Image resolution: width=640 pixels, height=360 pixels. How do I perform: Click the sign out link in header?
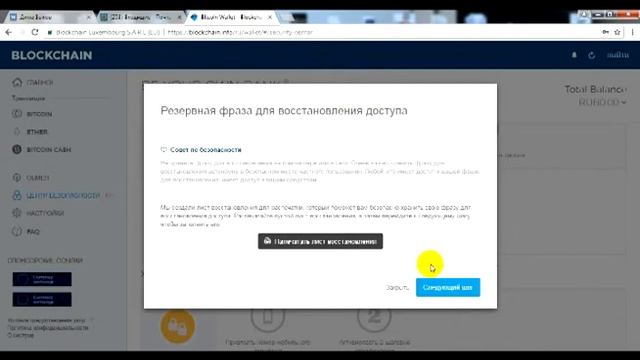click(x=618, y=55)
